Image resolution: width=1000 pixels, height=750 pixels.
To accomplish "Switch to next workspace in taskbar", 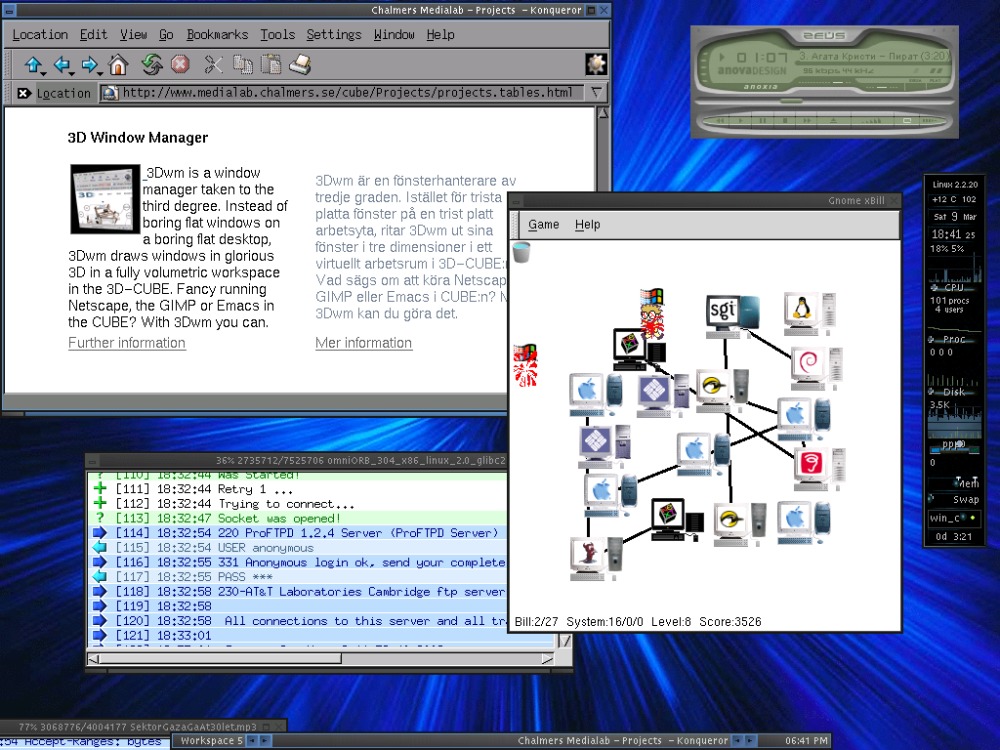I will 264,740.
